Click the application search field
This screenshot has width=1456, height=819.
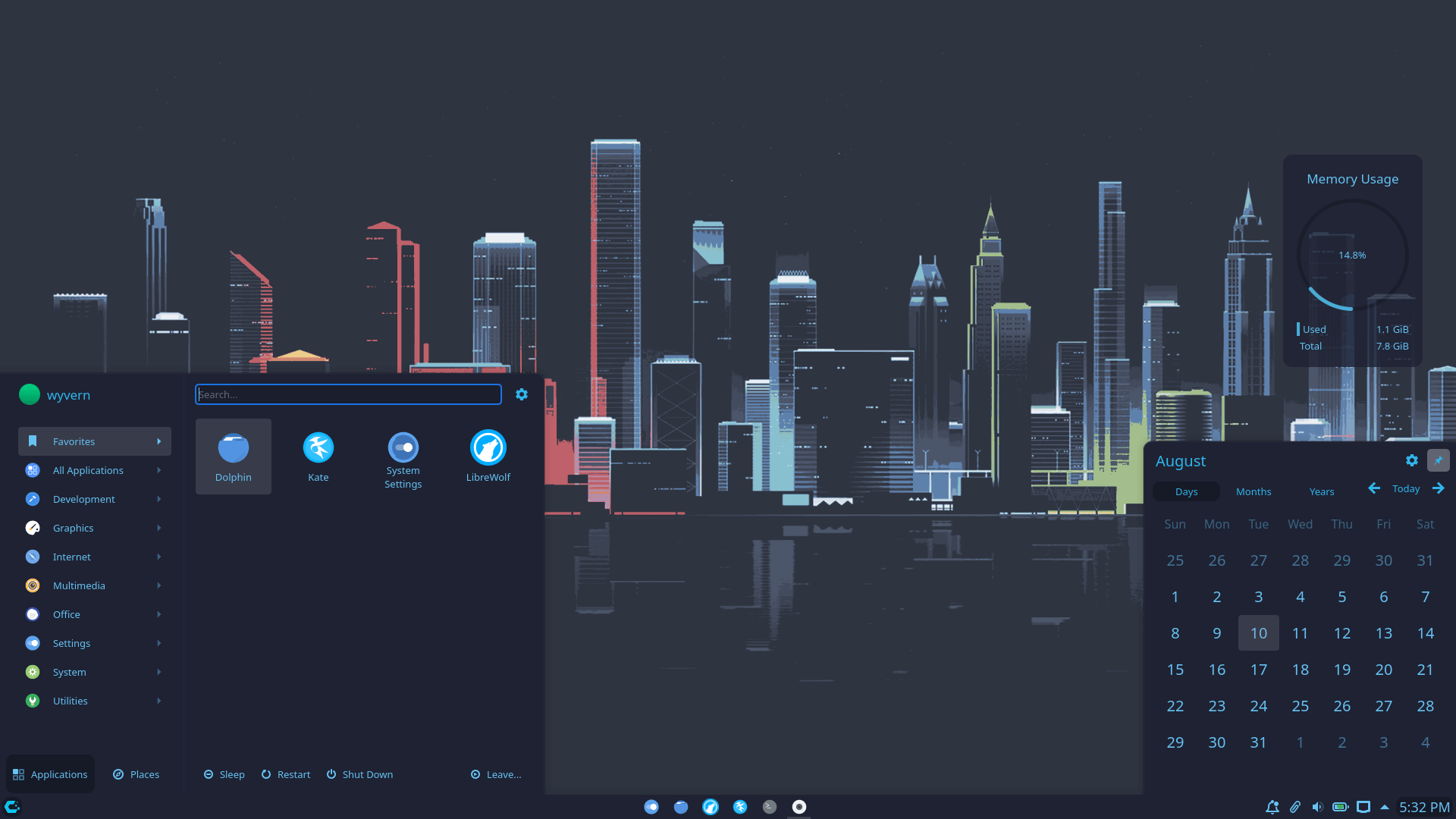[348, 394]
